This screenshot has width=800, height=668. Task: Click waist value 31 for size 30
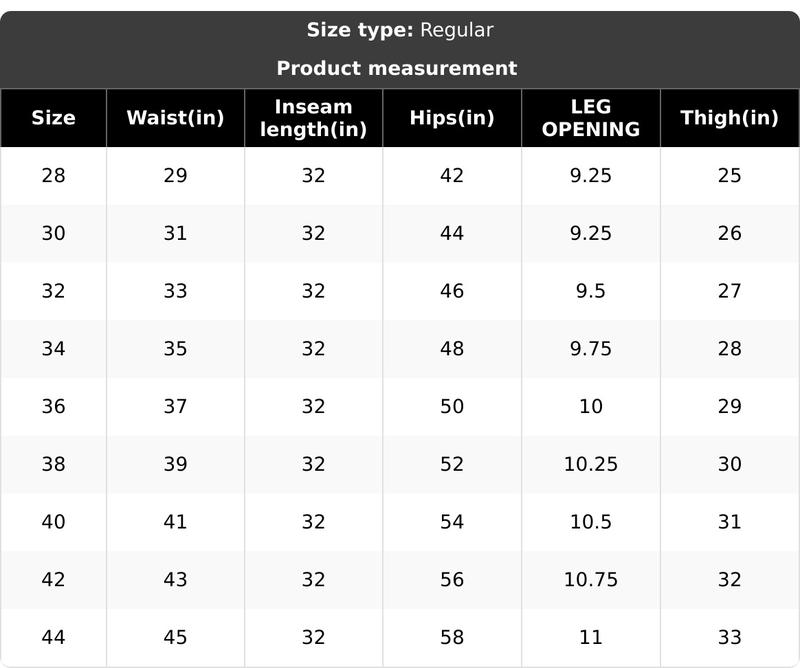[175, 233]
